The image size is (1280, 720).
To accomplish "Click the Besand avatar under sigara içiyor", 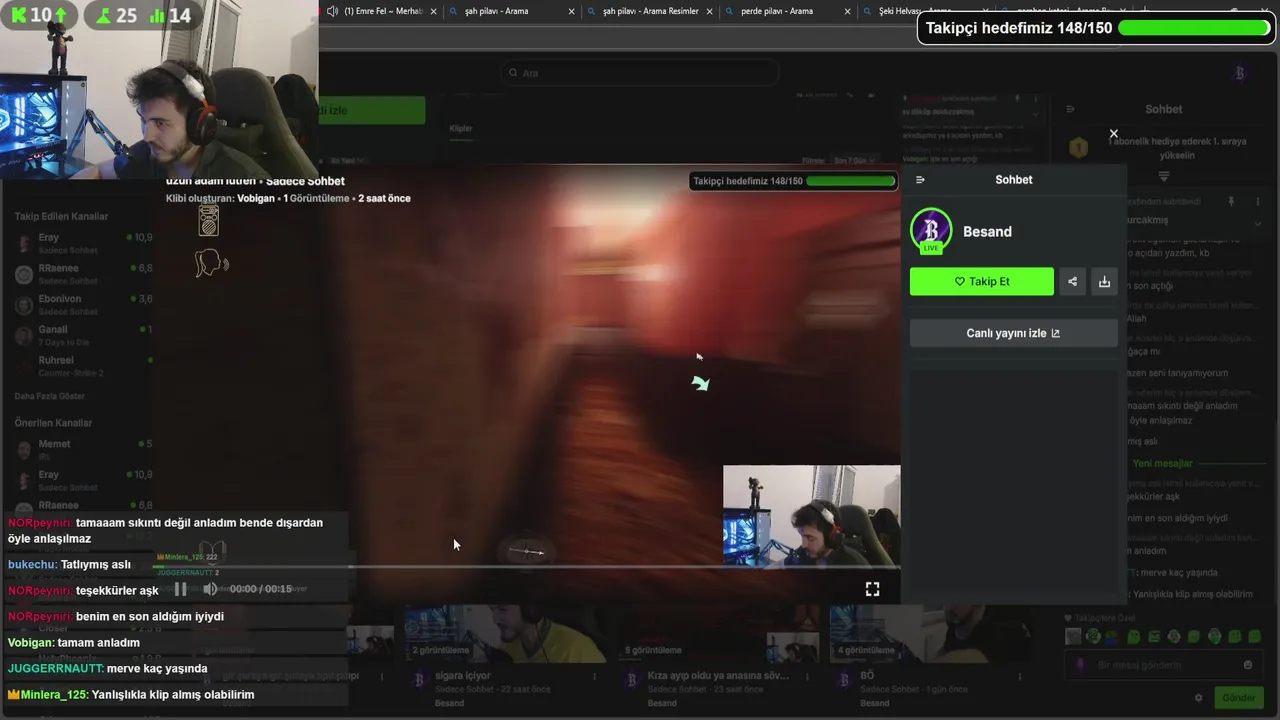I will [x=420, y=681].
